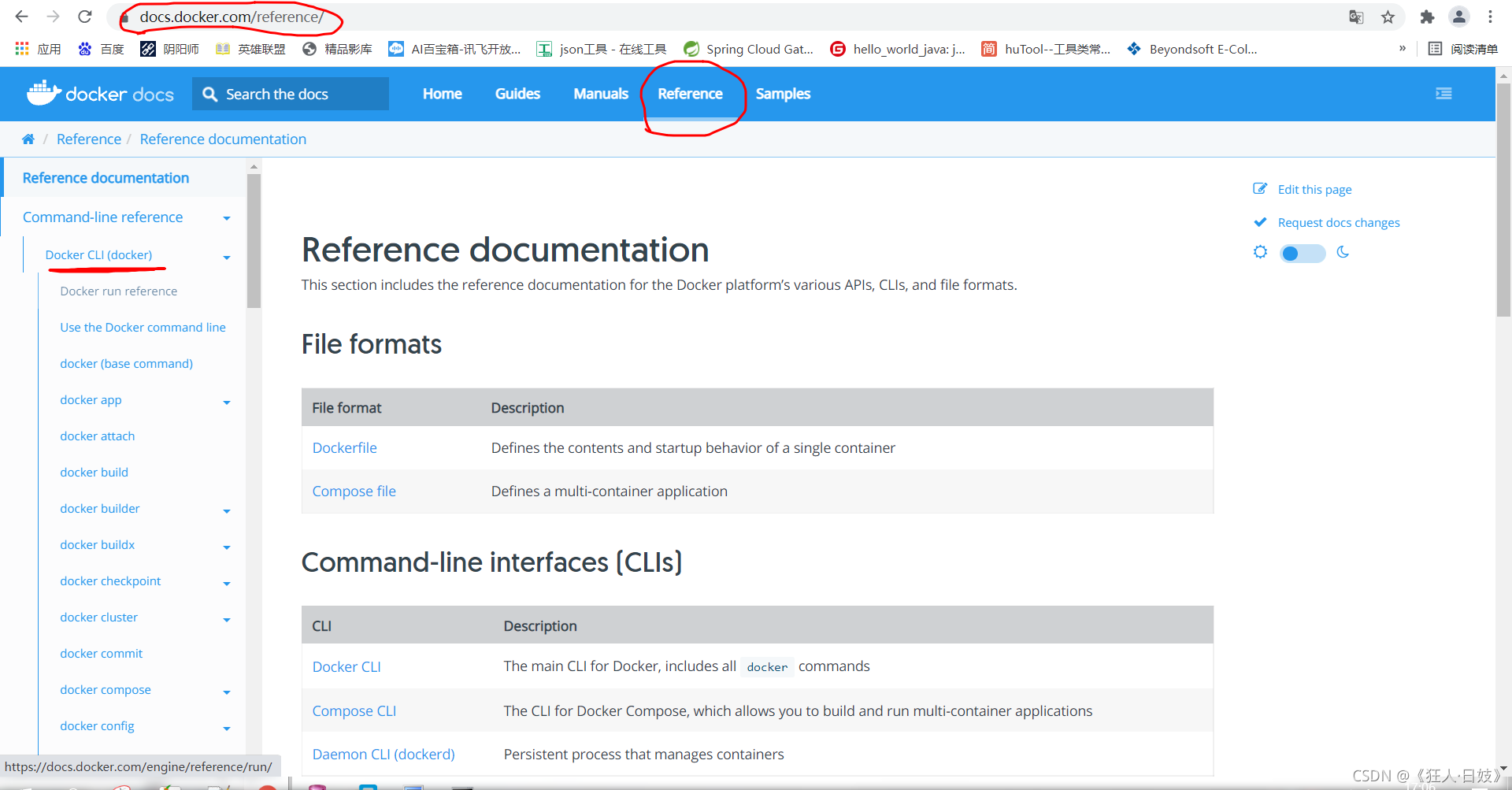Expand the docker cluster submenu arrow
This screenshot has width=1512, height=790.
click(227, 620)
